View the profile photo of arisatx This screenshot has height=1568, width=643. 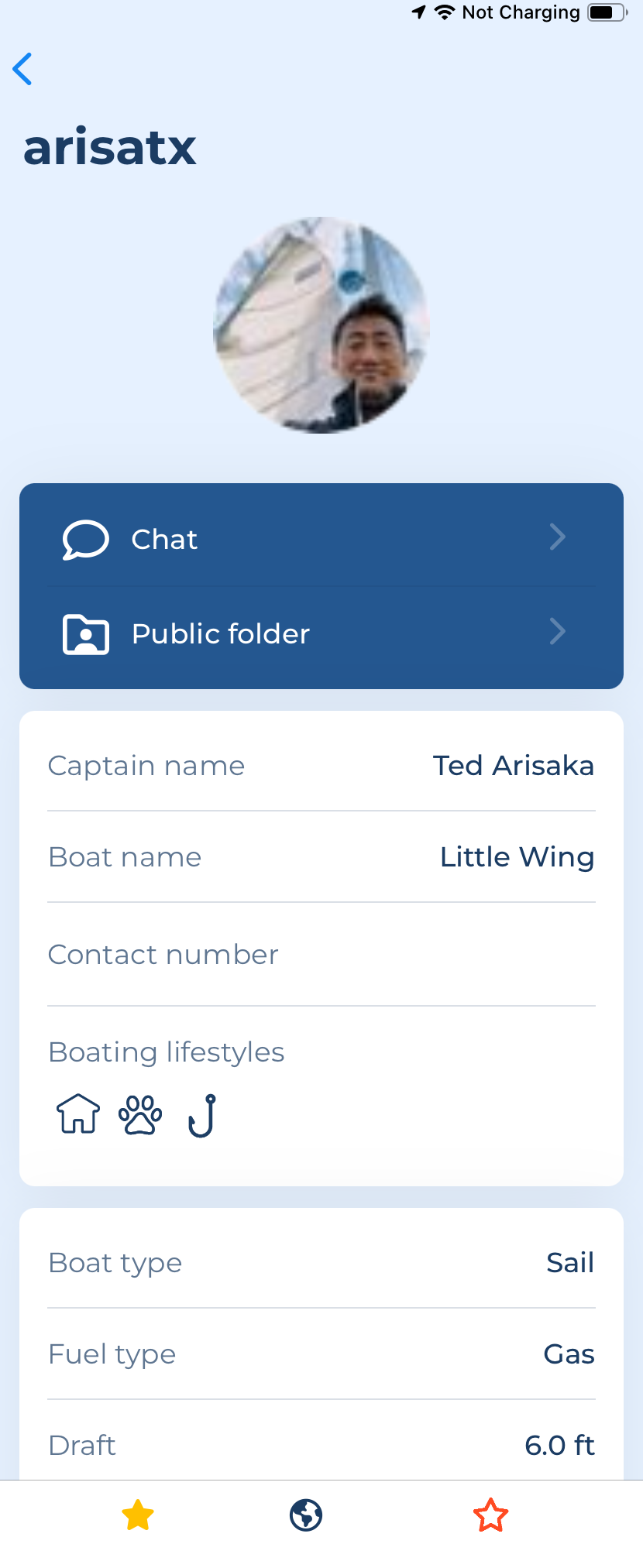tap(321, 325)
